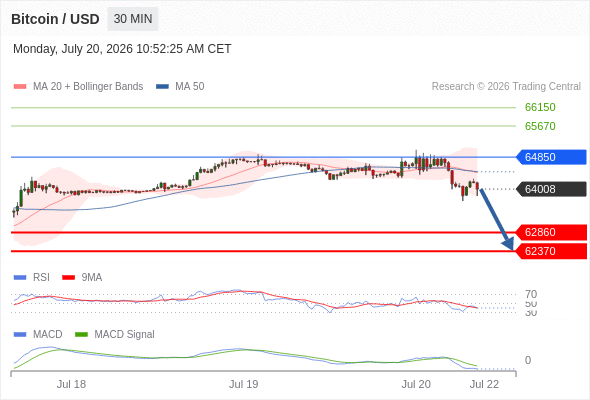590x400 pixels.
Task: Click the 30 MIN timeframe badge
Action: [133, 19]
